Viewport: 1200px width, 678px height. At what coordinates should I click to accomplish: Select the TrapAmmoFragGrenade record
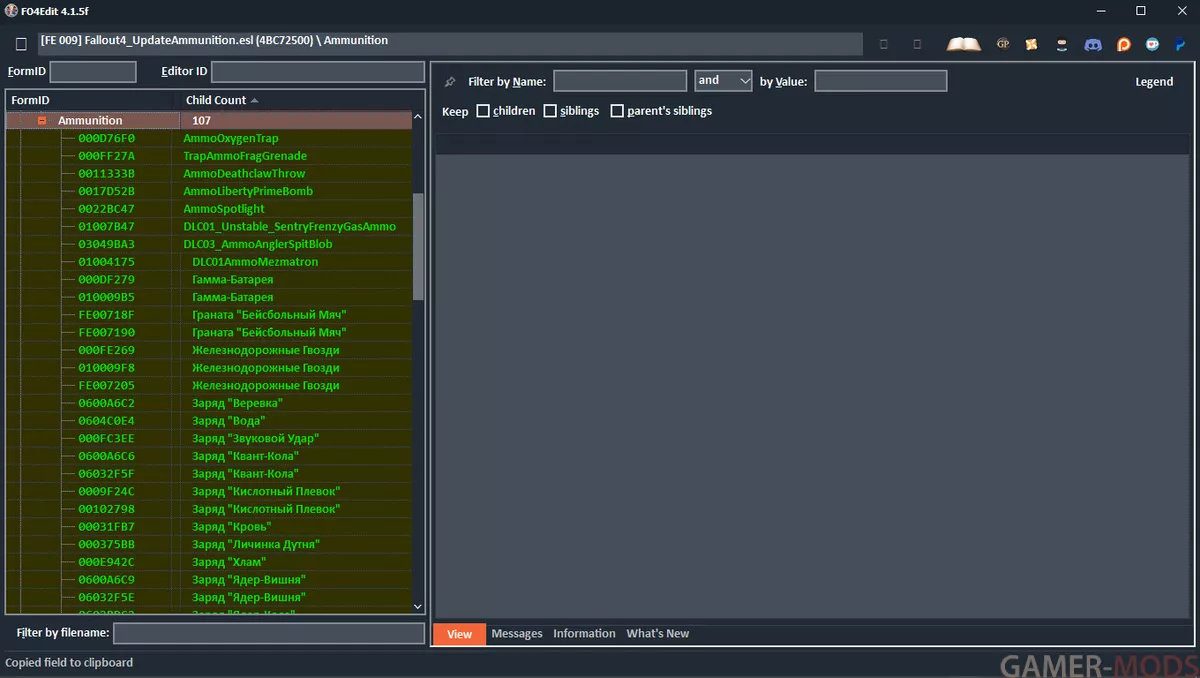tap(209, 156)
